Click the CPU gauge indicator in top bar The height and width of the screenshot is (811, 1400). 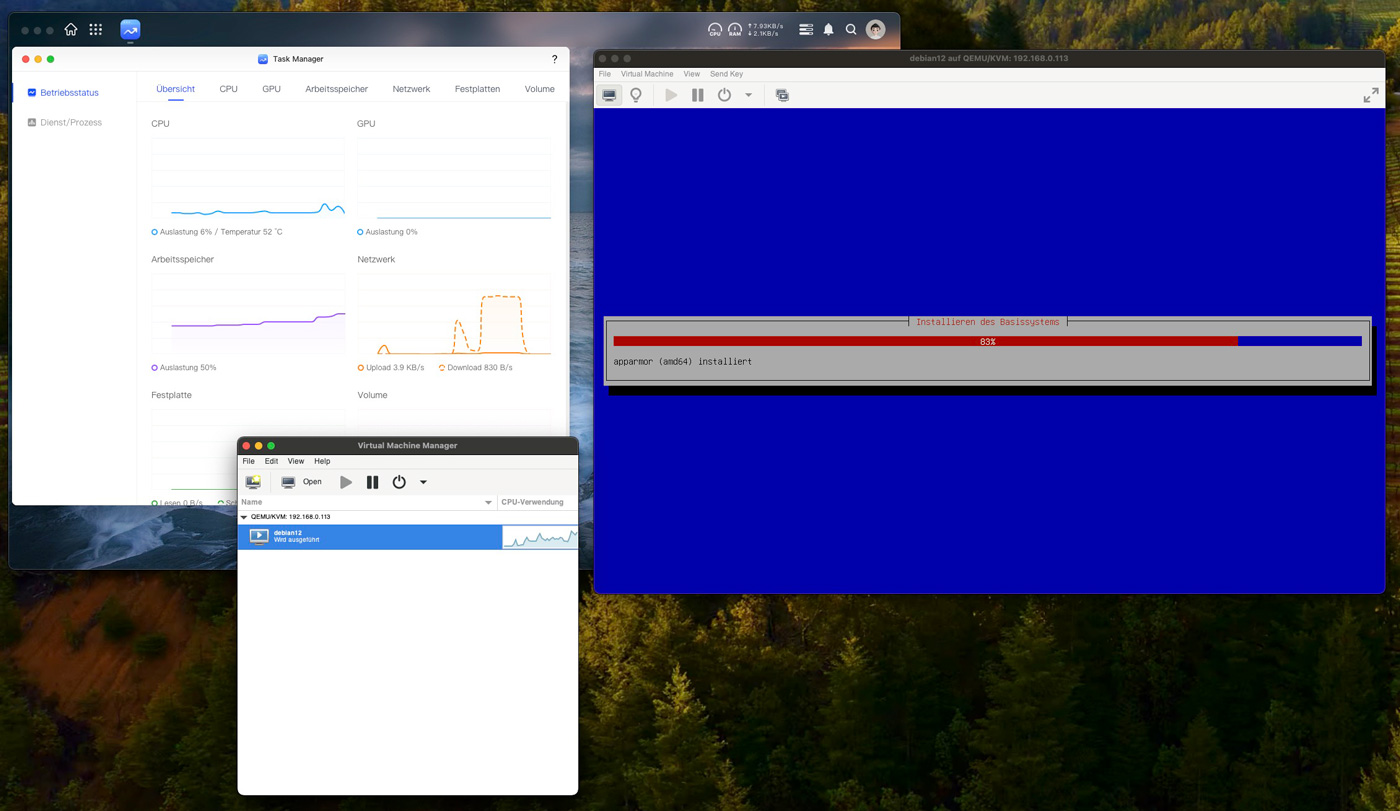point(715,30)
